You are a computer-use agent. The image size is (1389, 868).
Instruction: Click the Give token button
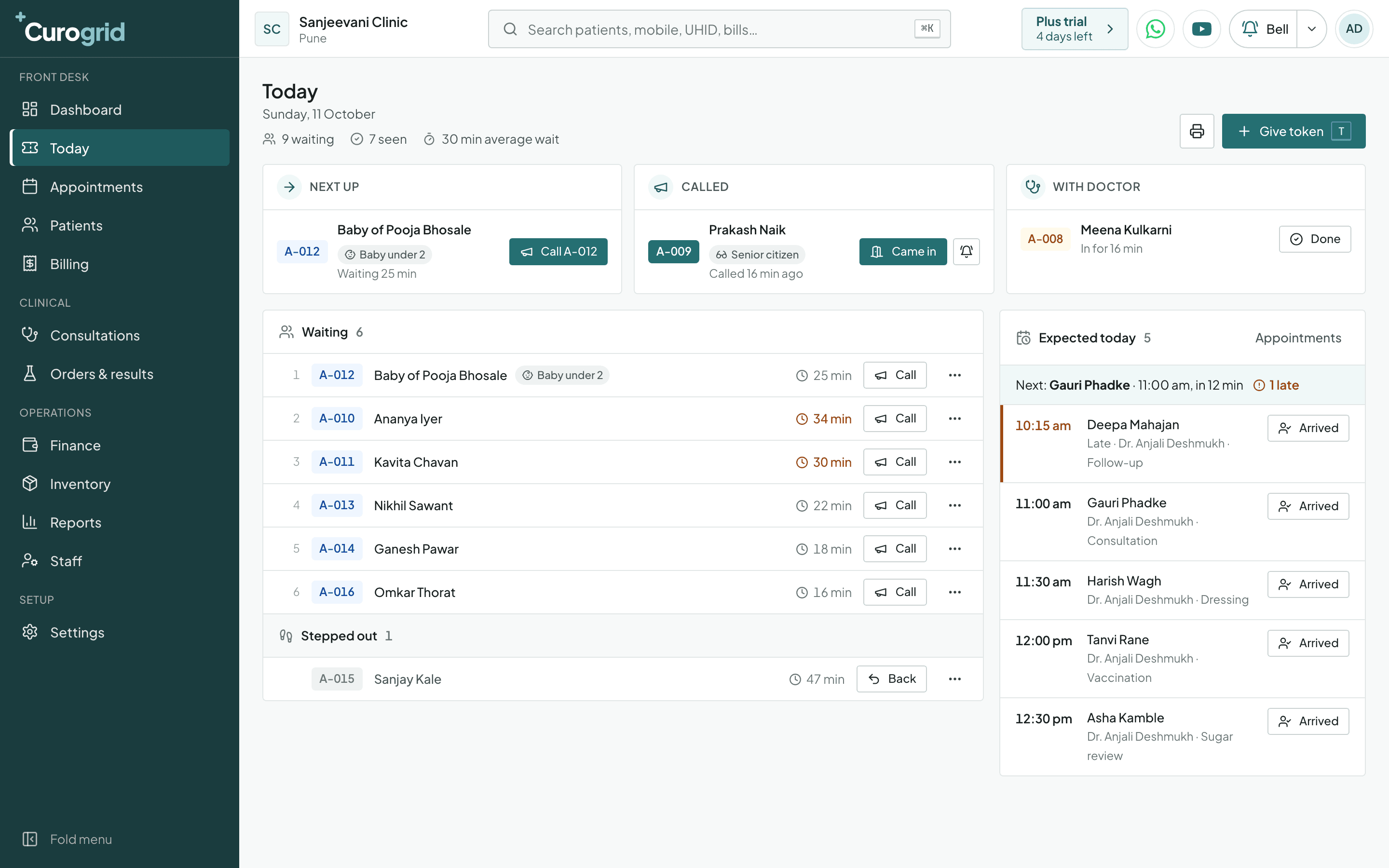(1293, 132)
